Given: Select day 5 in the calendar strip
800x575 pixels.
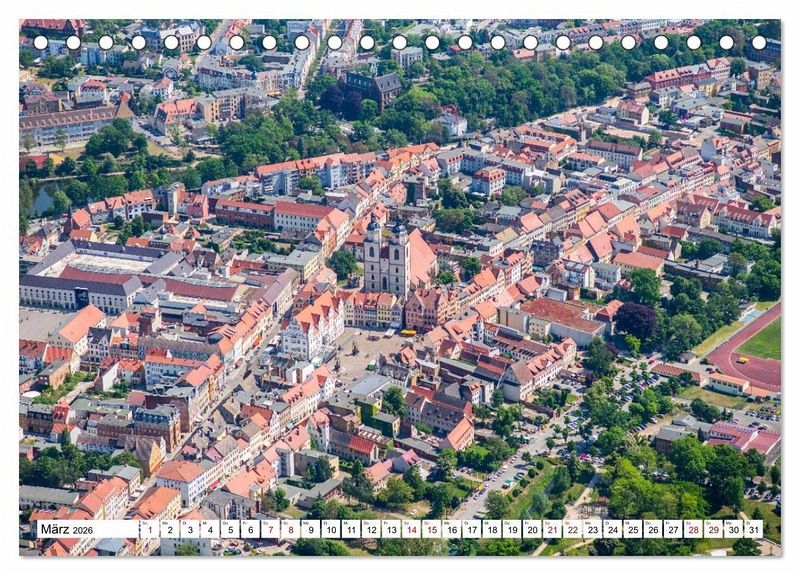Looking at the screenshot, I should pos(230,529).
